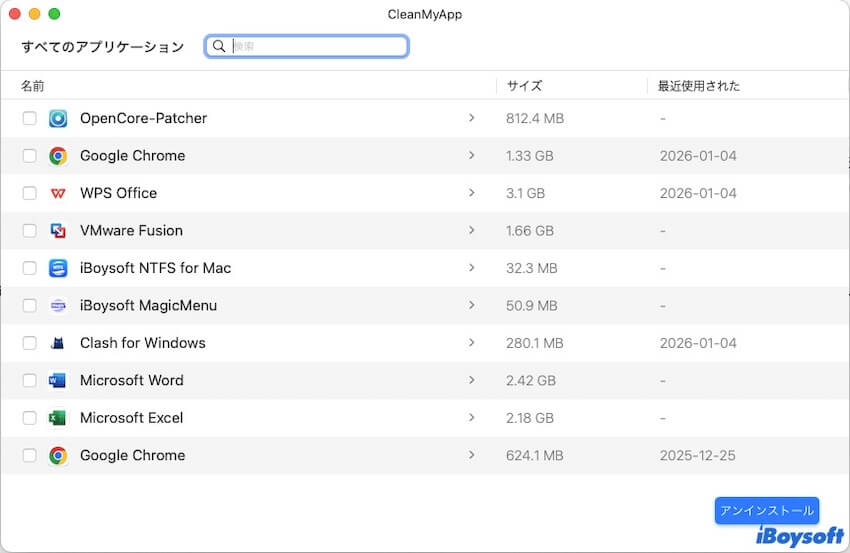Screen dimensions: 850x553
Task: Click the Microsoft Excel app icon
Action: (58, 418)
